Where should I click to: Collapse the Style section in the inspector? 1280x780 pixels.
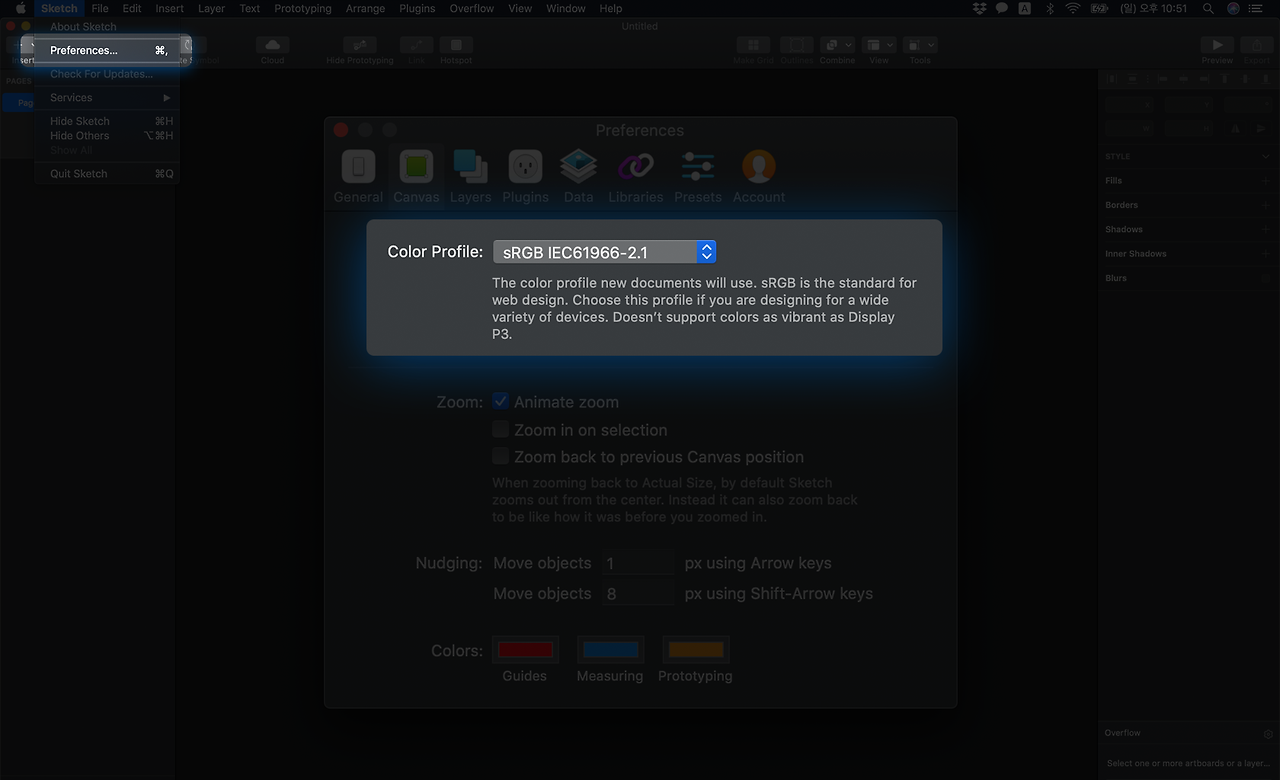click(x=1265, y=156)
